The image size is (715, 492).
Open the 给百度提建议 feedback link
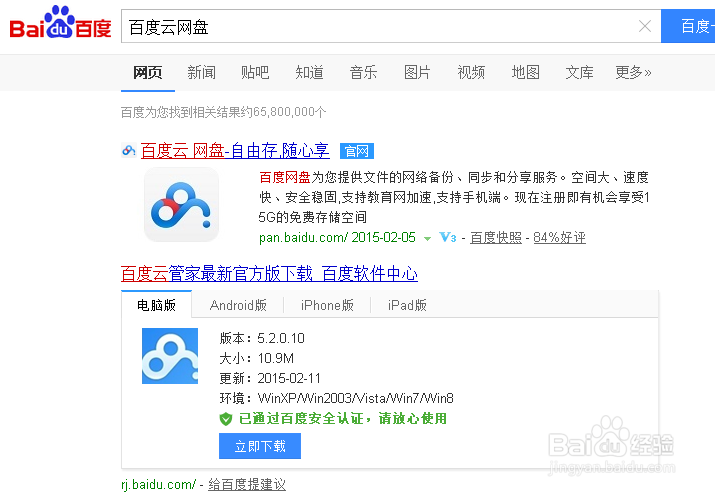coord(247,484)
